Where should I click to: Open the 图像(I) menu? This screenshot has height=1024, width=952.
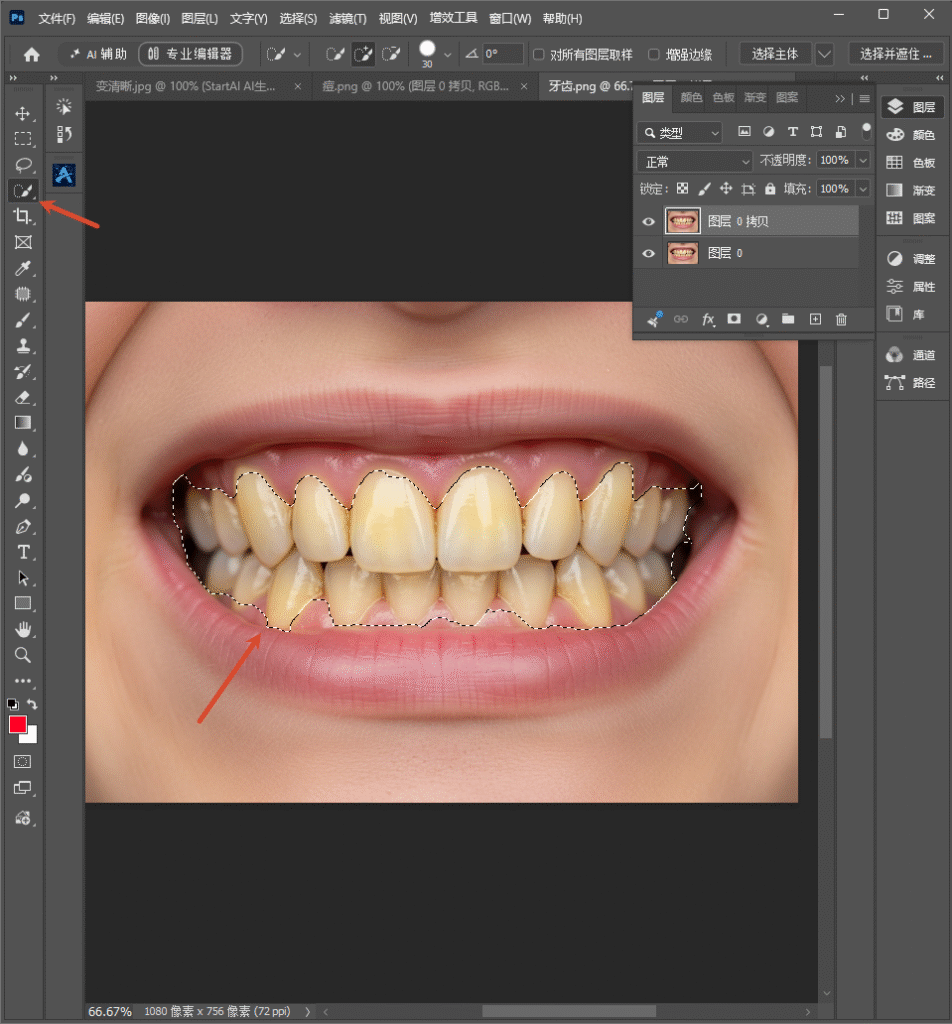pyautogui.click(x=153, y=18)
